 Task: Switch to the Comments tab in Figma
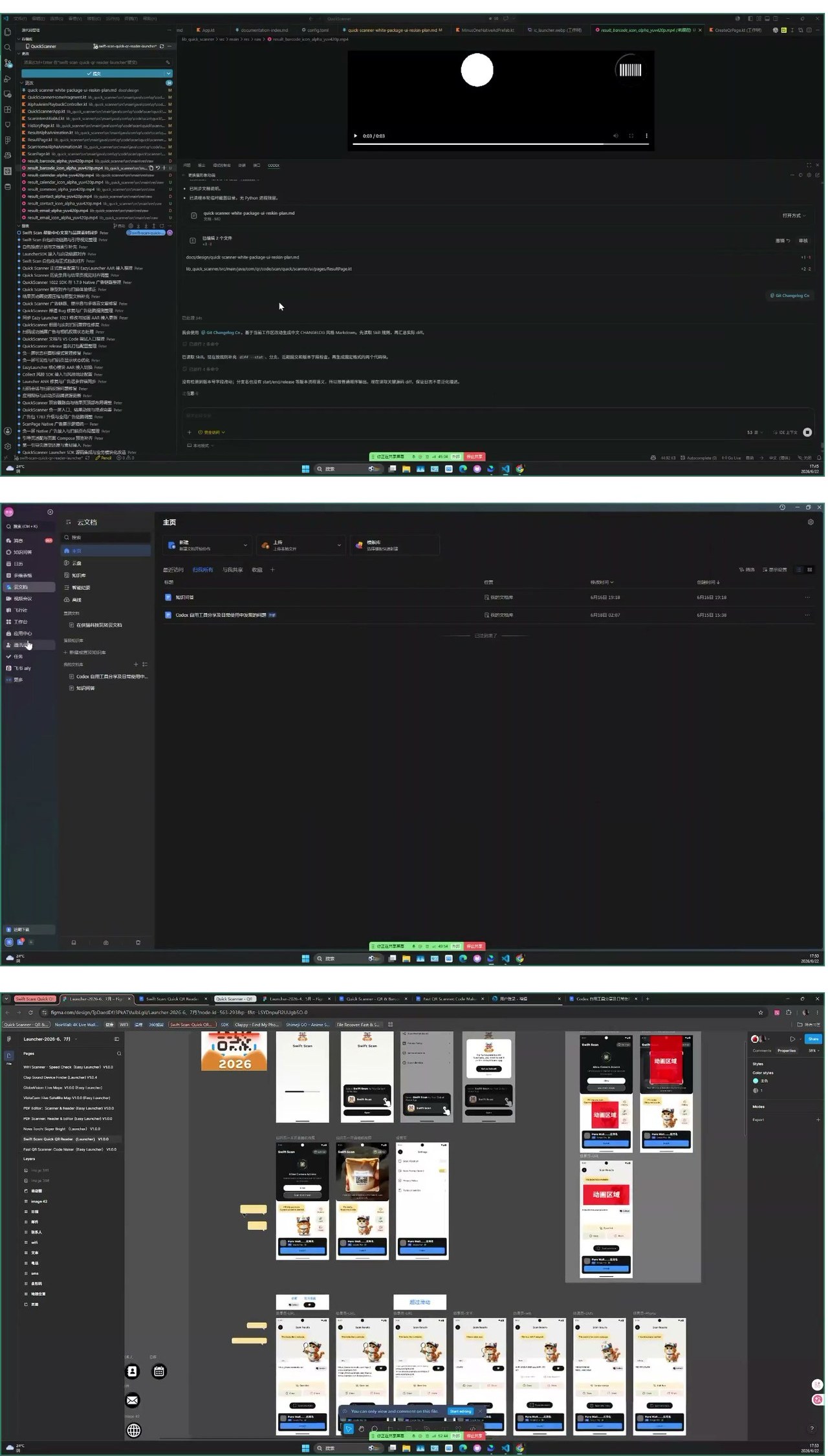pos(762,1050)
